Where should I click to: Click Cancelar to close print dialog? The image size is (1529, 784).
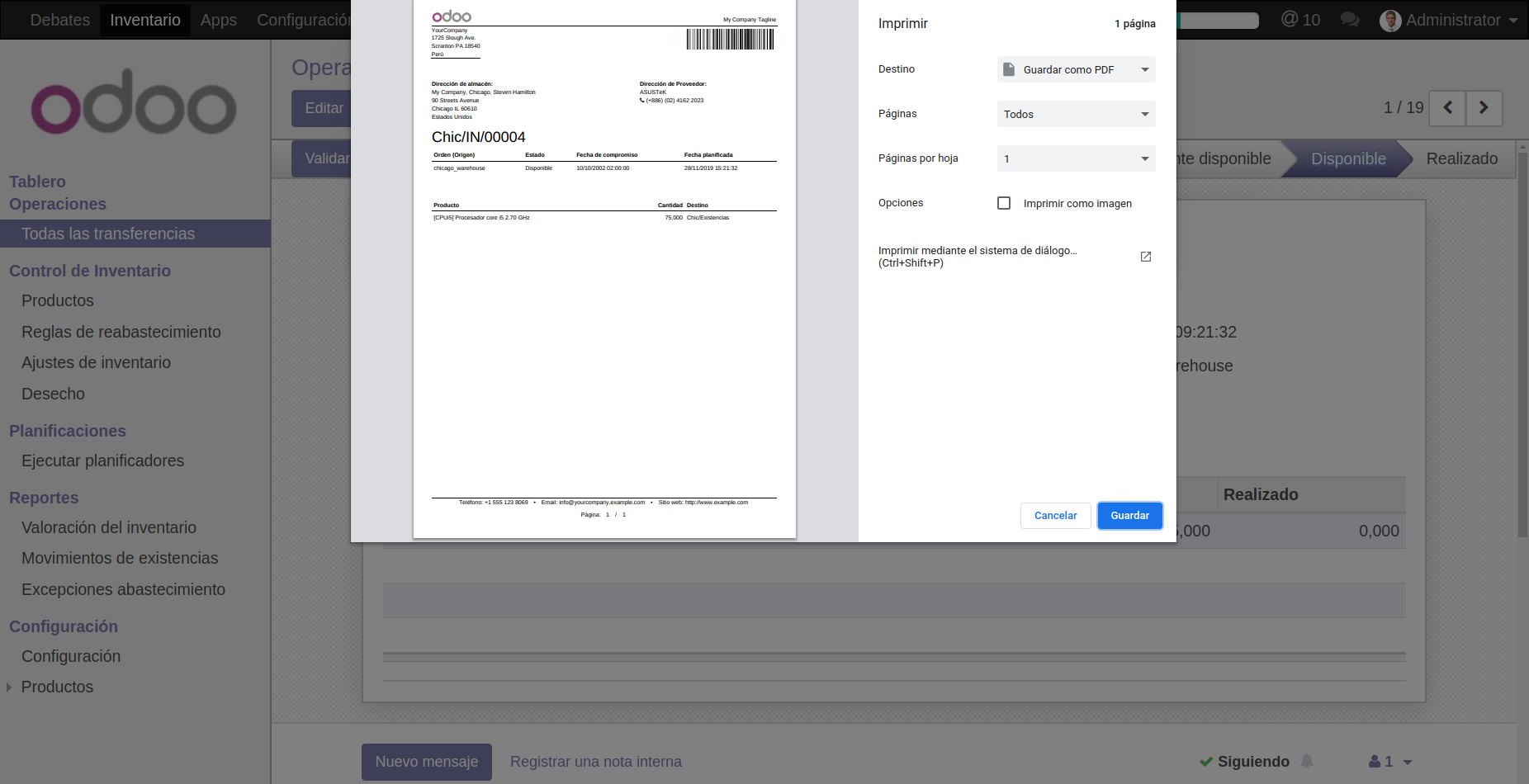tap(1055, 516)
